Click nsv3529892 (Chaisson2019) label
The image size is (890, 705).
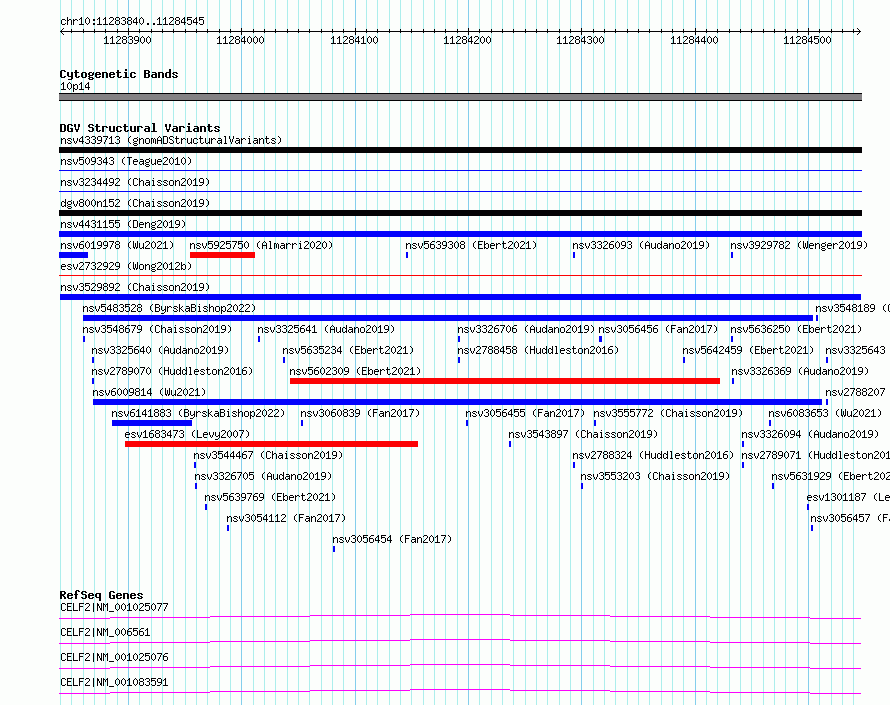(135, 287)
